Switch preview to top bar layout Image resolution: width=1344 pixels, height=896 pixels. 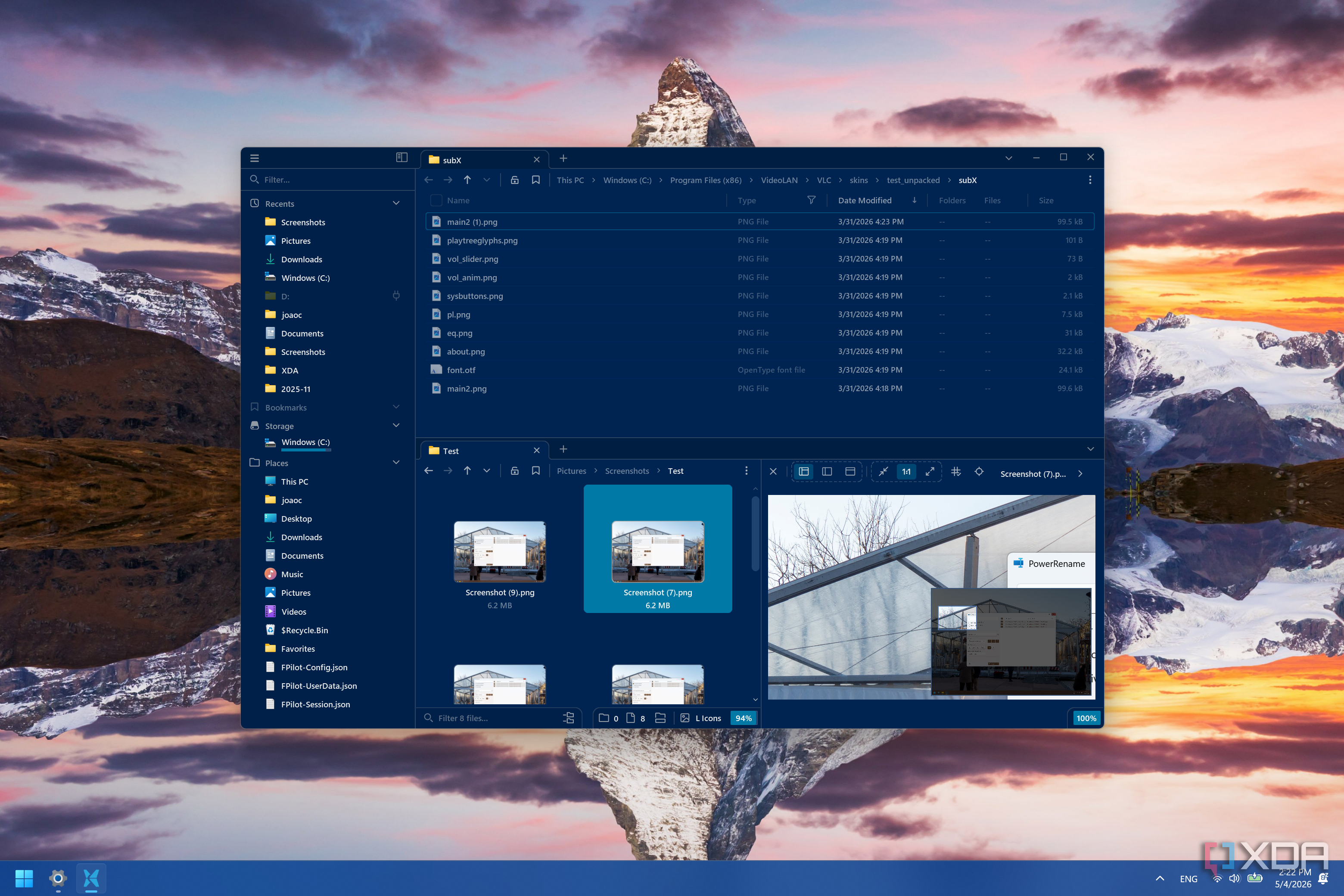pos(850,472)
